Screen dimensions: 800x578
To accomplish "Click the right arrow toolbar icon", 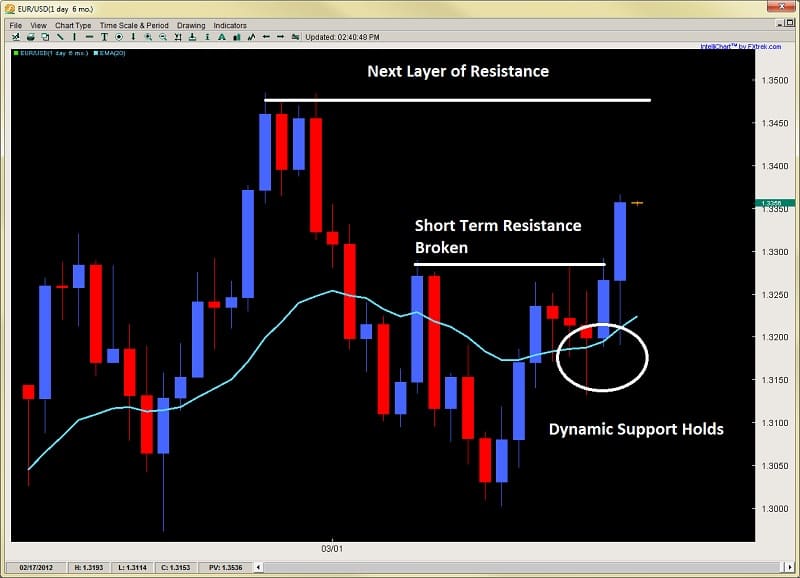I will pyautogui.click(x=280, y=37).
